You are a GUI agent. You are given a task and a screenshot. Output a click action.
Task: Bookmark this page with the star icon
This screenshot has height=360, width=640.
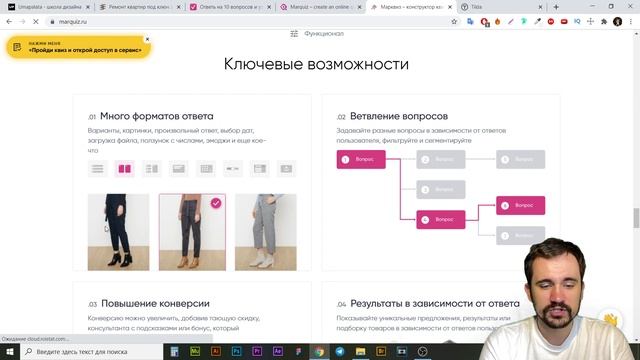pos(454,22)
